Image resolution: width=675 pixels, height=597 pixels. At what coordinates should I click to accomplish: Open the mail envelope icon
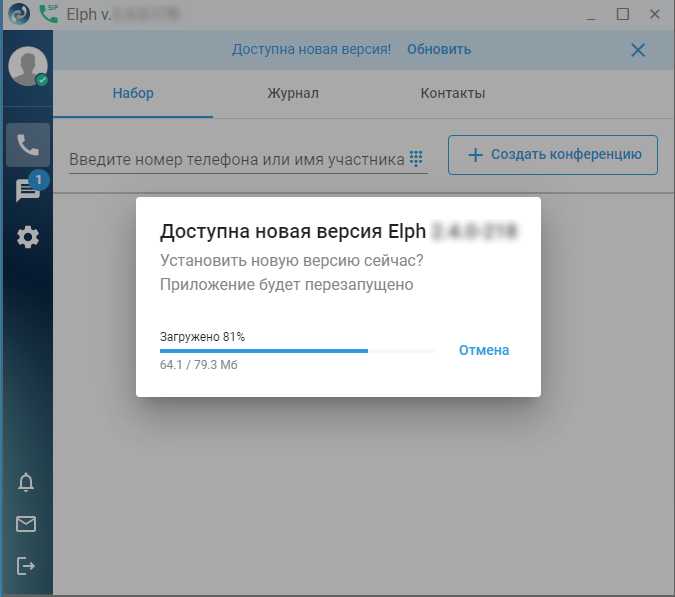coord(26,524)
